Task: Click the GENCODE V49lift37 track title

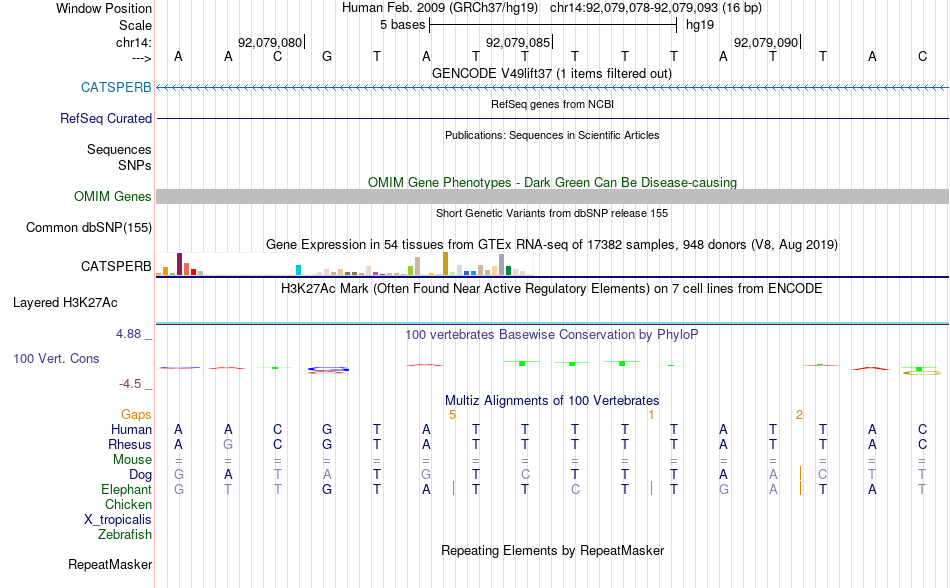Action: 552,74
